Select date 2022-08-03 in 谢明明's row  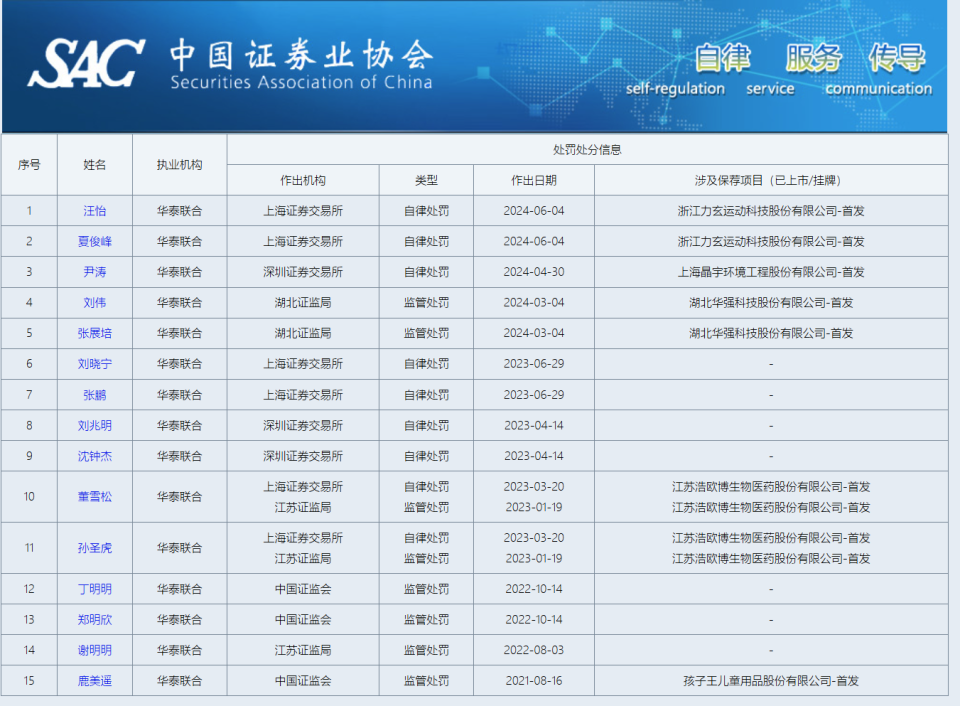(x=534, y=650)
